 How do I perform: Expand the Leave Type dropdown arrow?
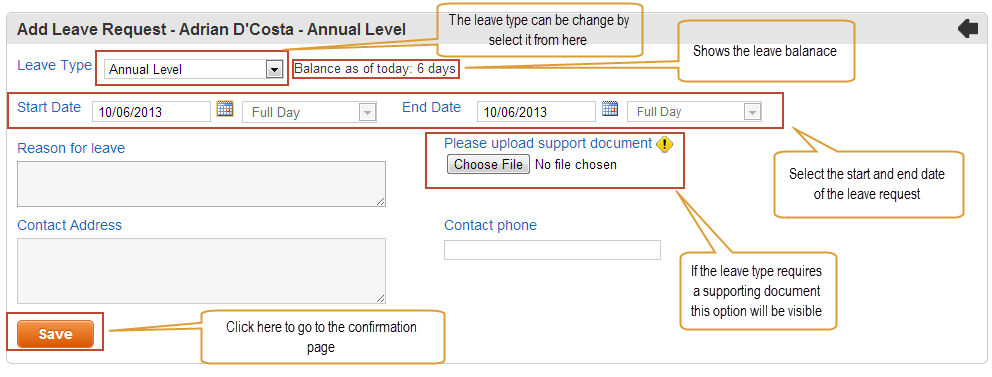[273, 70]
